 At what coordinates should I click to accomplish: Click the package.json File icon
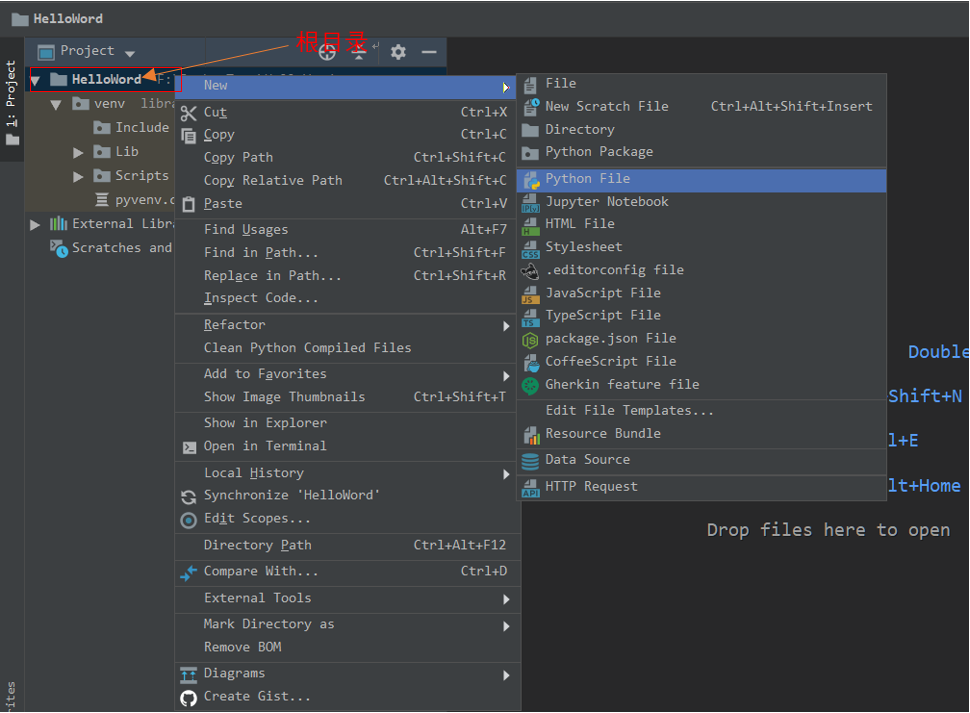531,340
